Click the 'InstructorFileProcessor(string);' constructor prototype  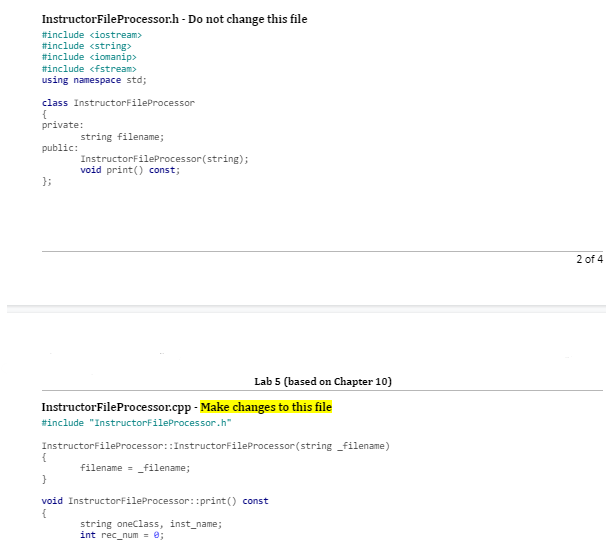[x=164, y=159]
